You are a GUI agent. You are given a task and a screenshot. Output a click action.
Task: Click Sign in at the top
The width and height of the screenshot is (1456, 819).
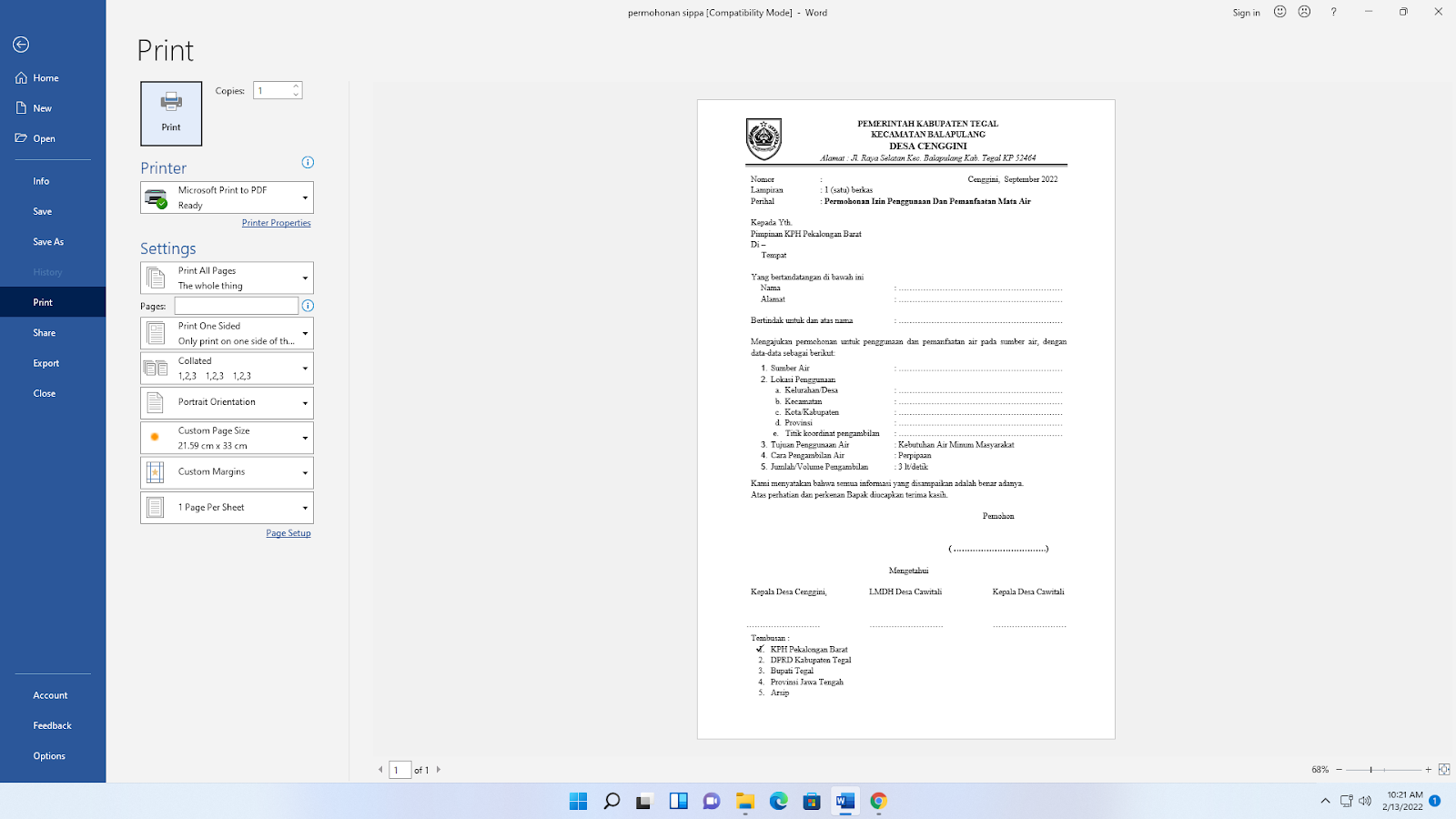point(1246,13)
